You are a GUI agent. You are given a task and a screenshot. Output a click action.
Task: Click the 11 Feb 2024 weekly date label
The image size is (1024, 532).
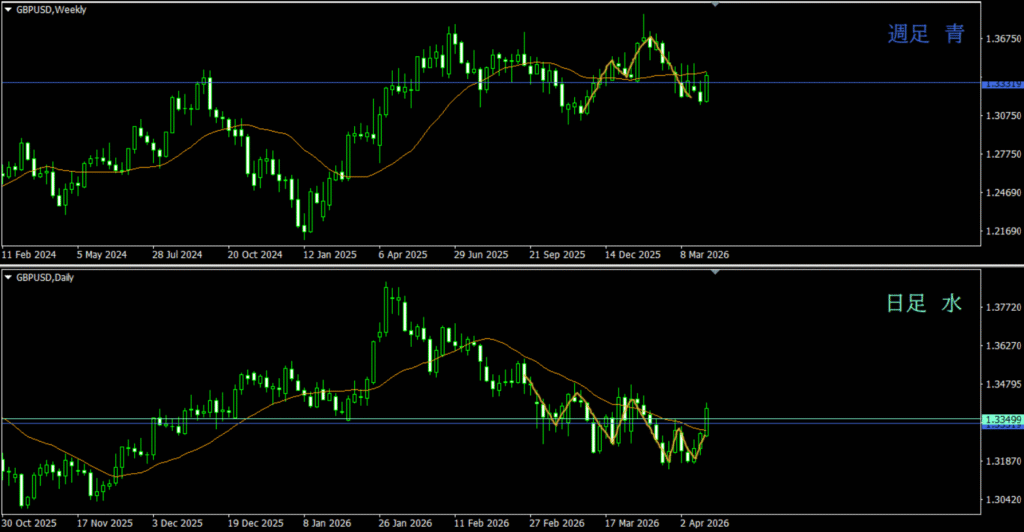pos(30,254)
